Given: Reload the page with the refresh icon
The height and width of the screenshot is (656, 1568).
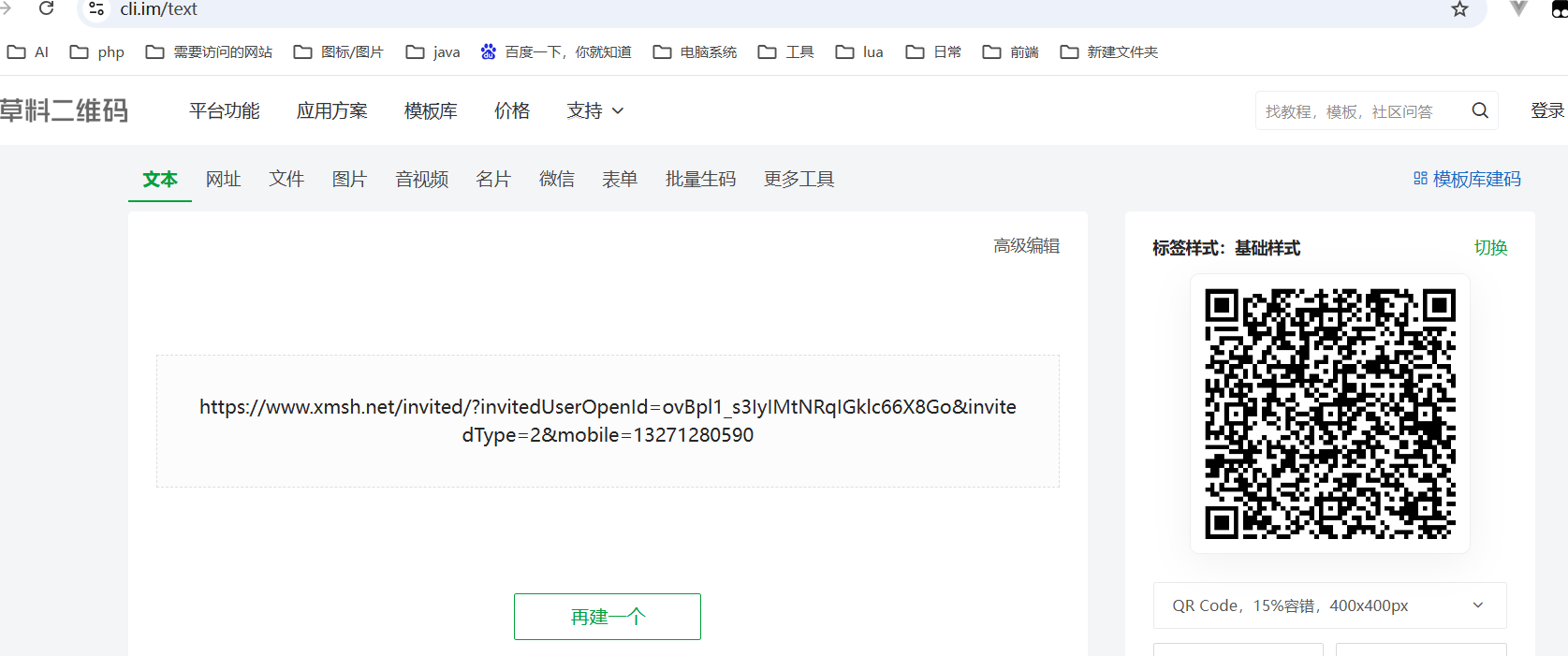Looking at the screenshot, I should [x=46, y=8].
